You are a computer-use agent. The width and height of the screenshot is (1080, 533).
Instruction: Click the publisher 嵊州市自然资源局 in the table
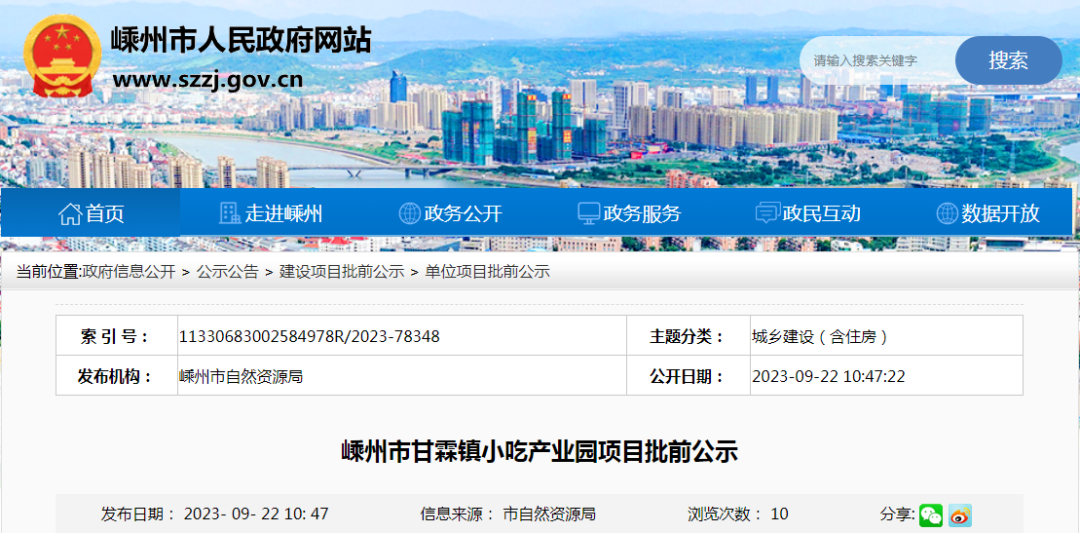pyautogui.click(x=240, y=377)
